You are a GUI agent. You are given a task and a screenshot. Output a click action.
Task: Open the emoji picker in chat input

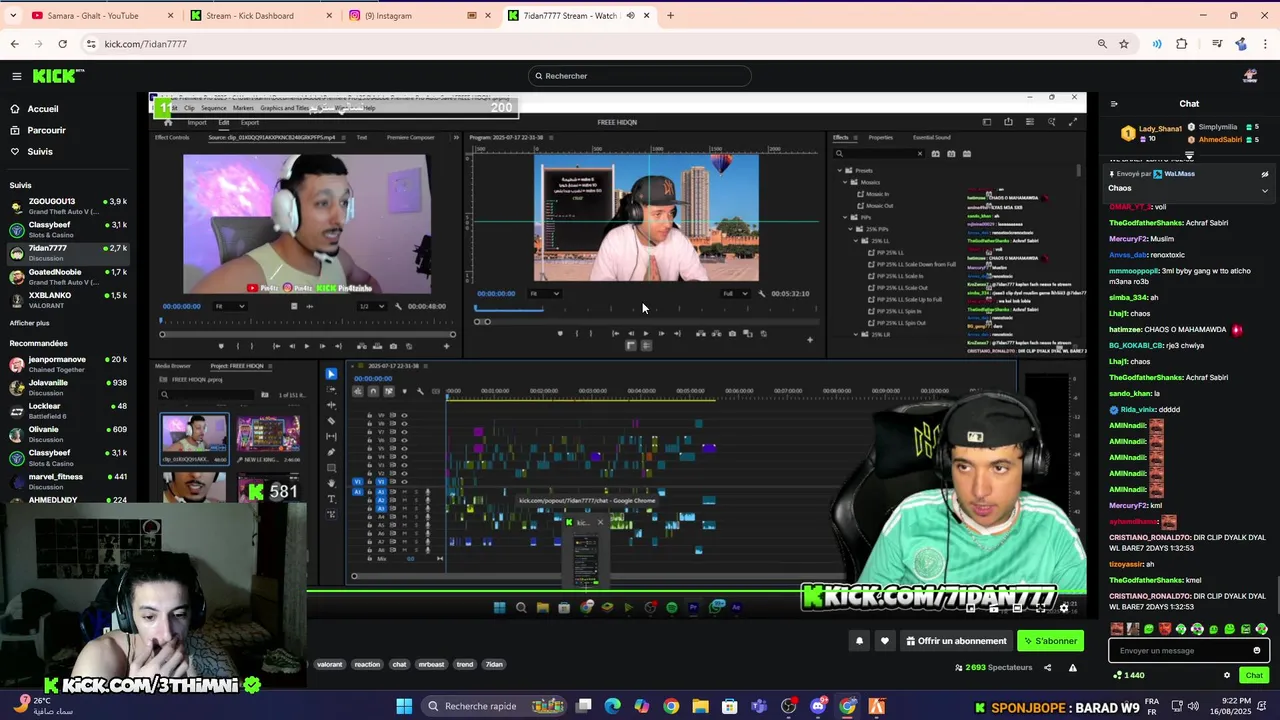(1257, 651)
